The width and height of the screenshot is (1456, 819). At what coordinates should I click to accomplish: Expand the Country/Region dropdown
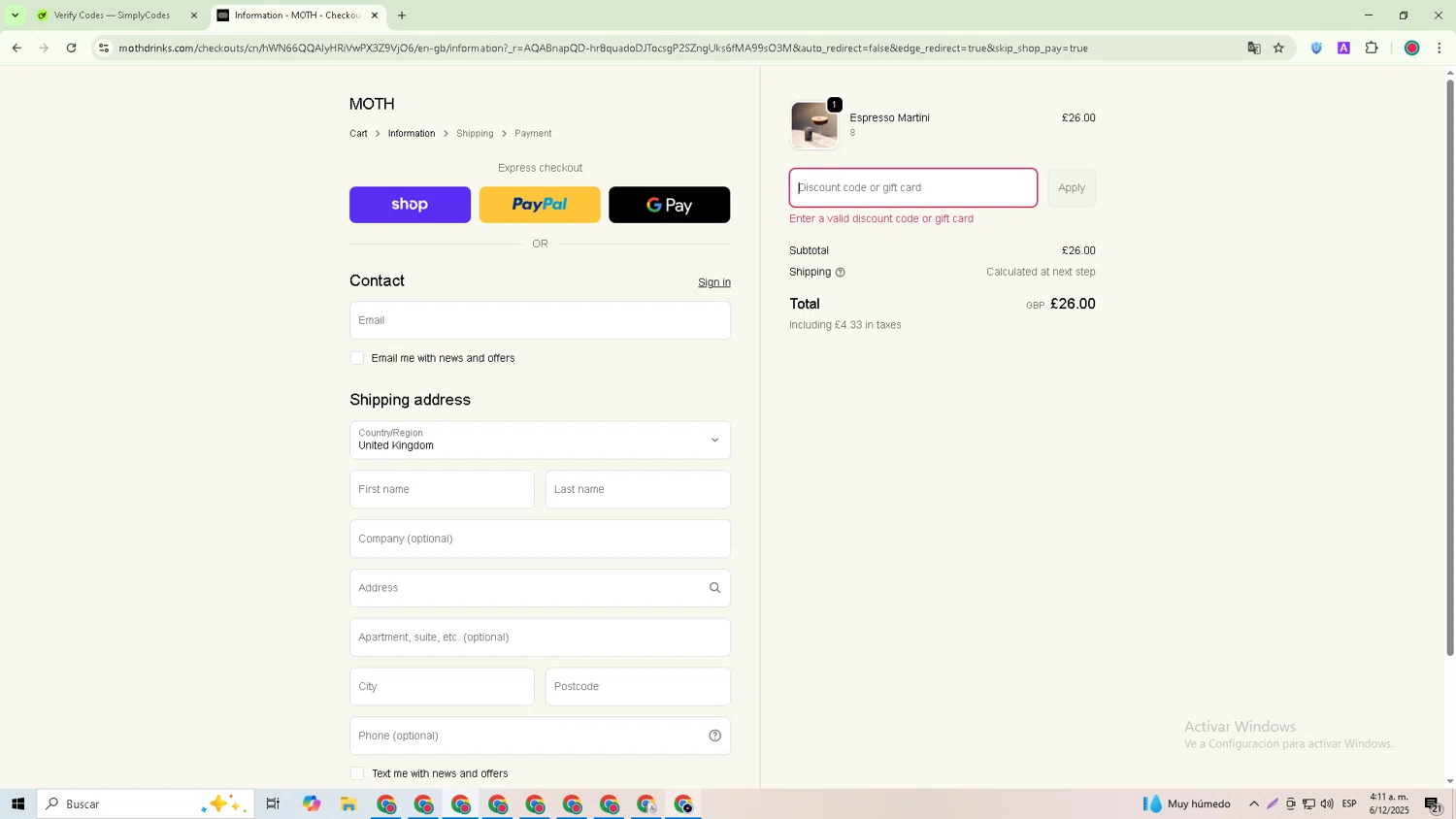(x=540, y=441)
